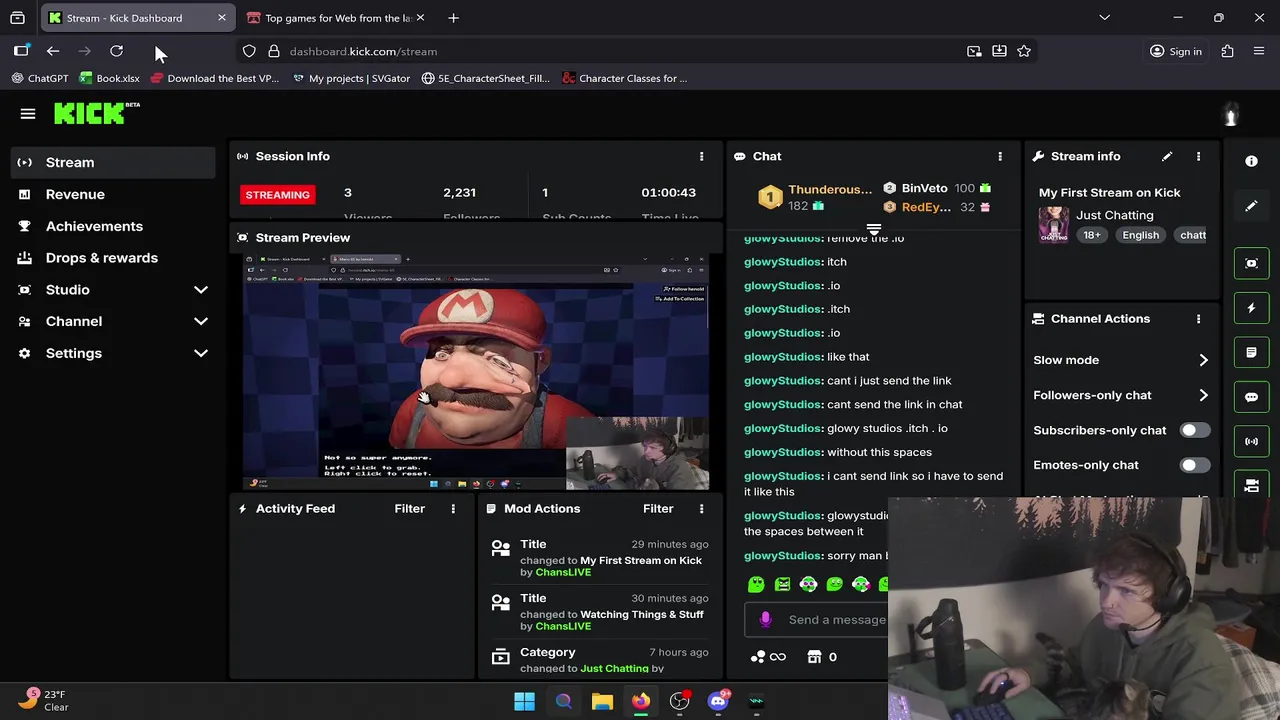This screenshot has width=1280, height=720.
Task: Open Slow mode options arrow
Action: 1203,360
